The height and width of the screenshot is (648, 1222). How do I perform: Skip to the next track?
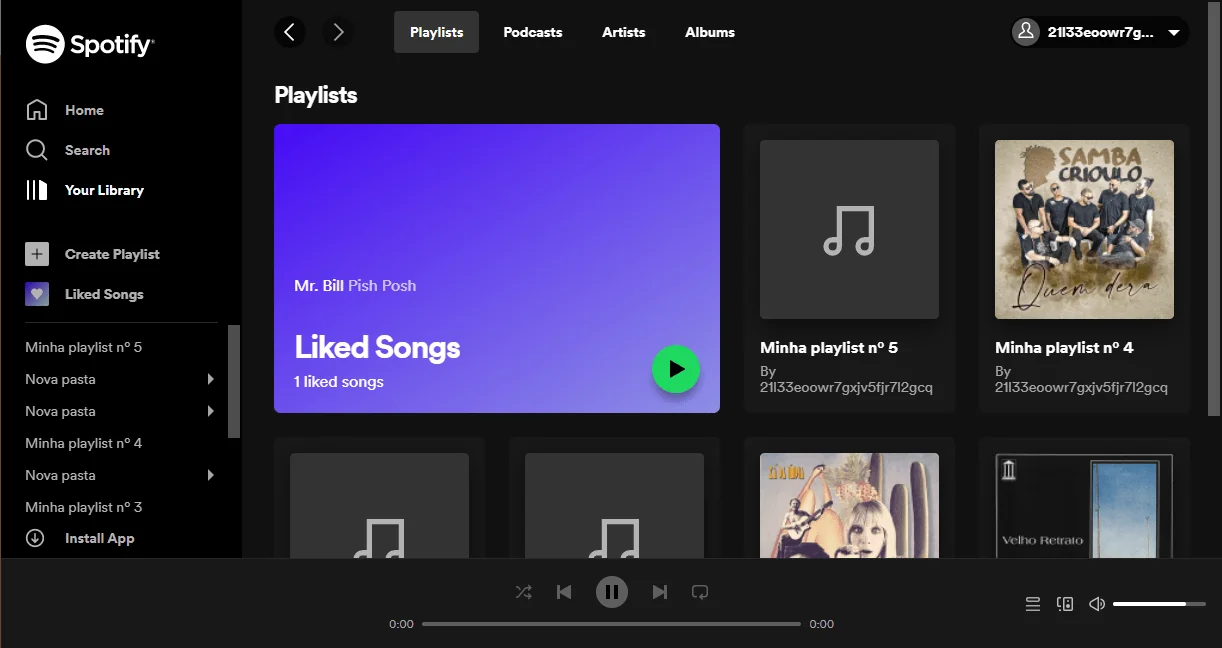point(660,592)
